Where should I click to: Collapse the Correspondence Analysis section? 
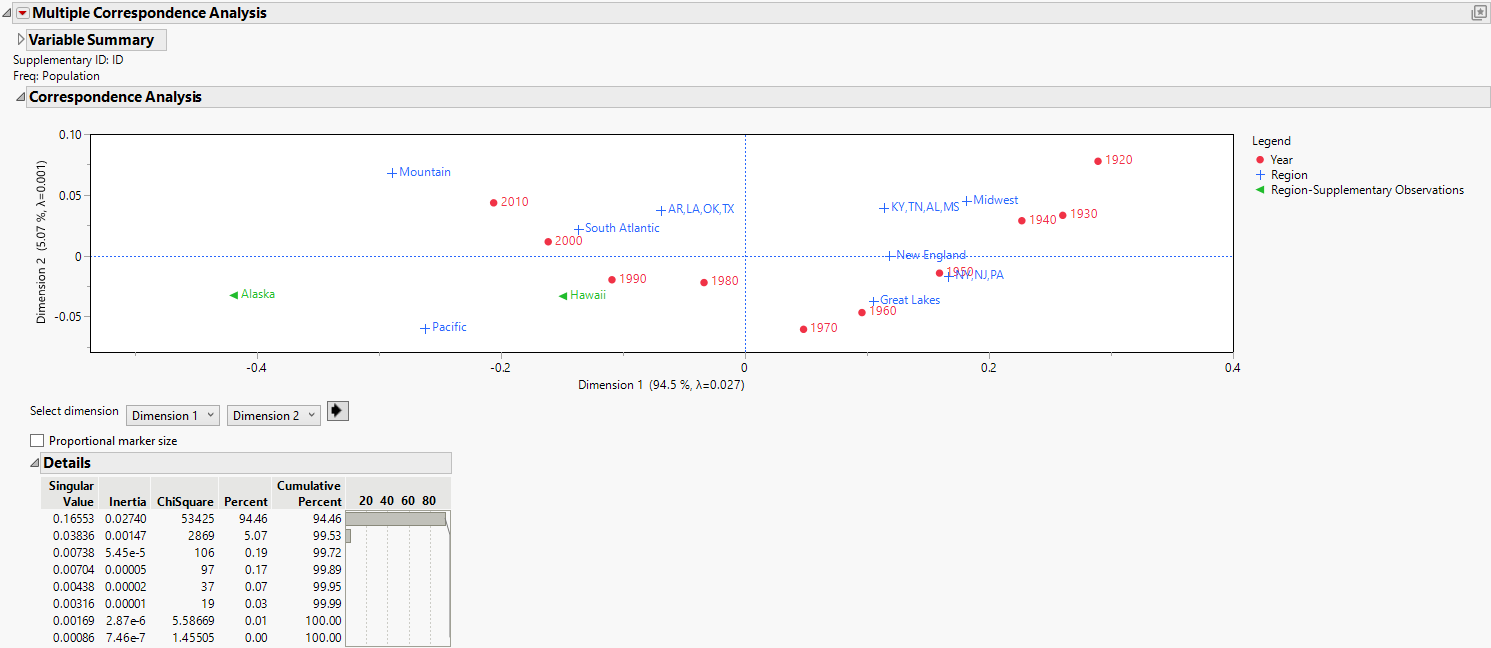point(20,97)
